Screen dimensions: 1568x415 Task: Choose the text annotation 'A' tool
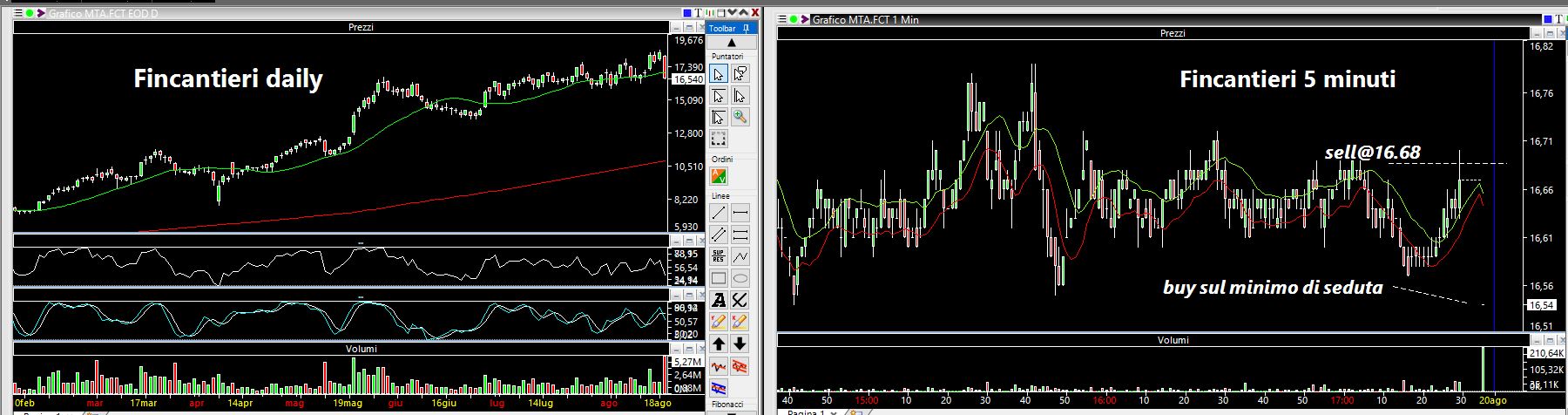[719, 301]
